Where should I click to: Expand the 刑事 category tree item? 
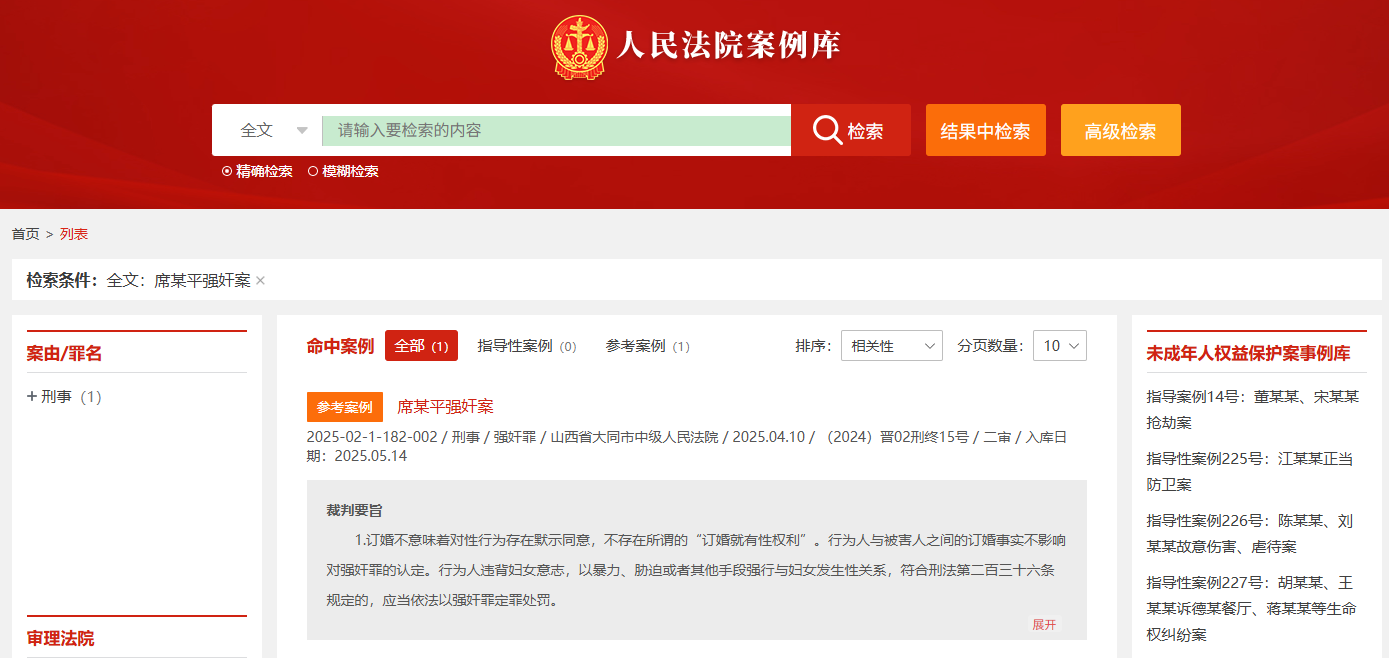coord(32,397)
